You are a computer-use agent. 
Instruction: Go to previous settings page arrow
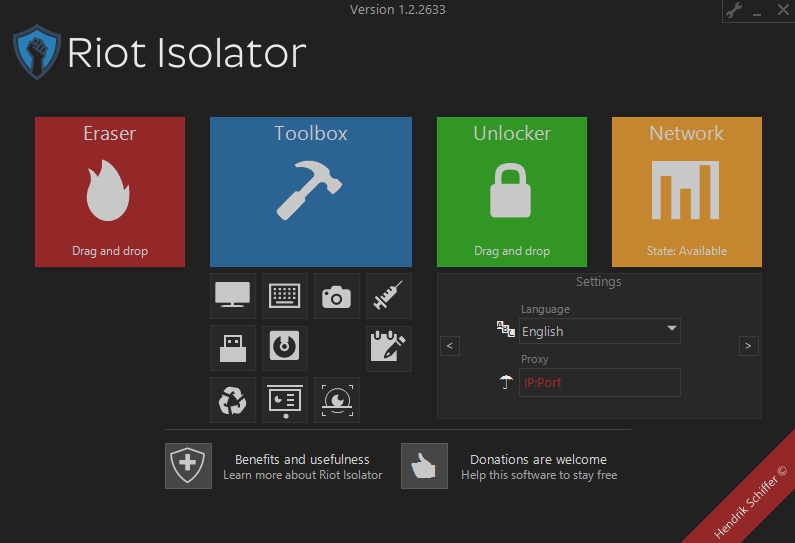pos(450,346)
